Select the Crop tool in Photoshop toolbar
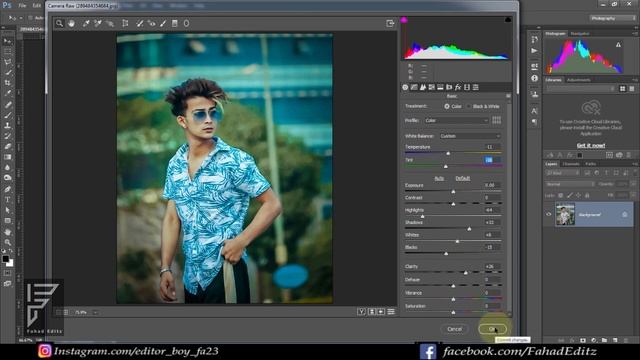The image size is (640, 360). (x=7, y=83)
